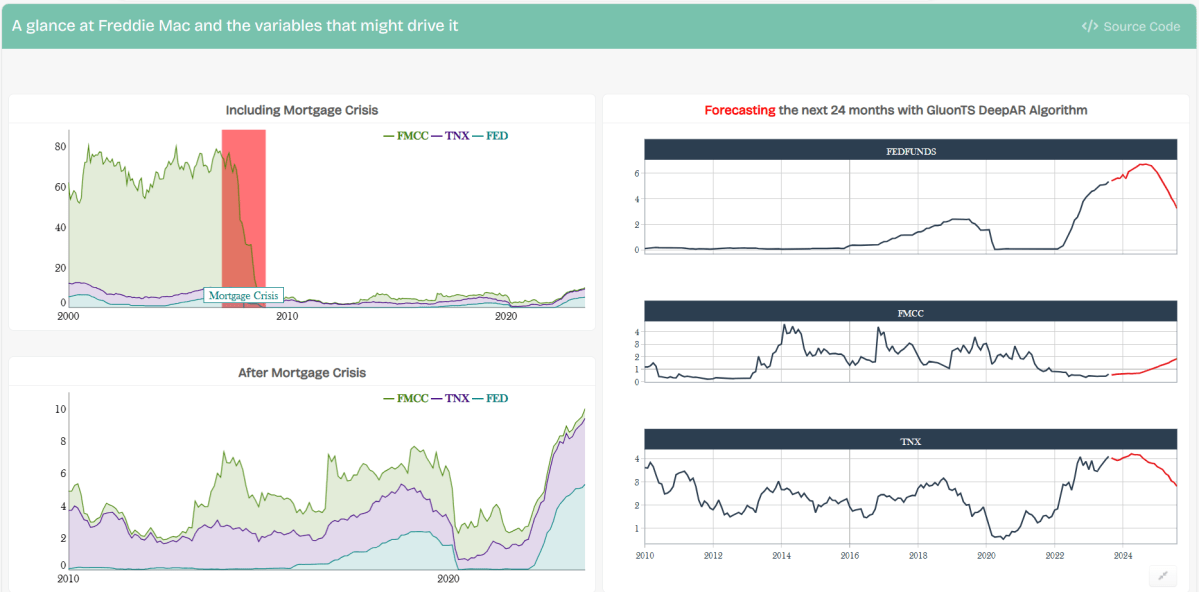The width and height of the screenshot is (1199, 592).
Task: Show or hide FED in After Mortgage Crisis legend
Action: point(496,398)
